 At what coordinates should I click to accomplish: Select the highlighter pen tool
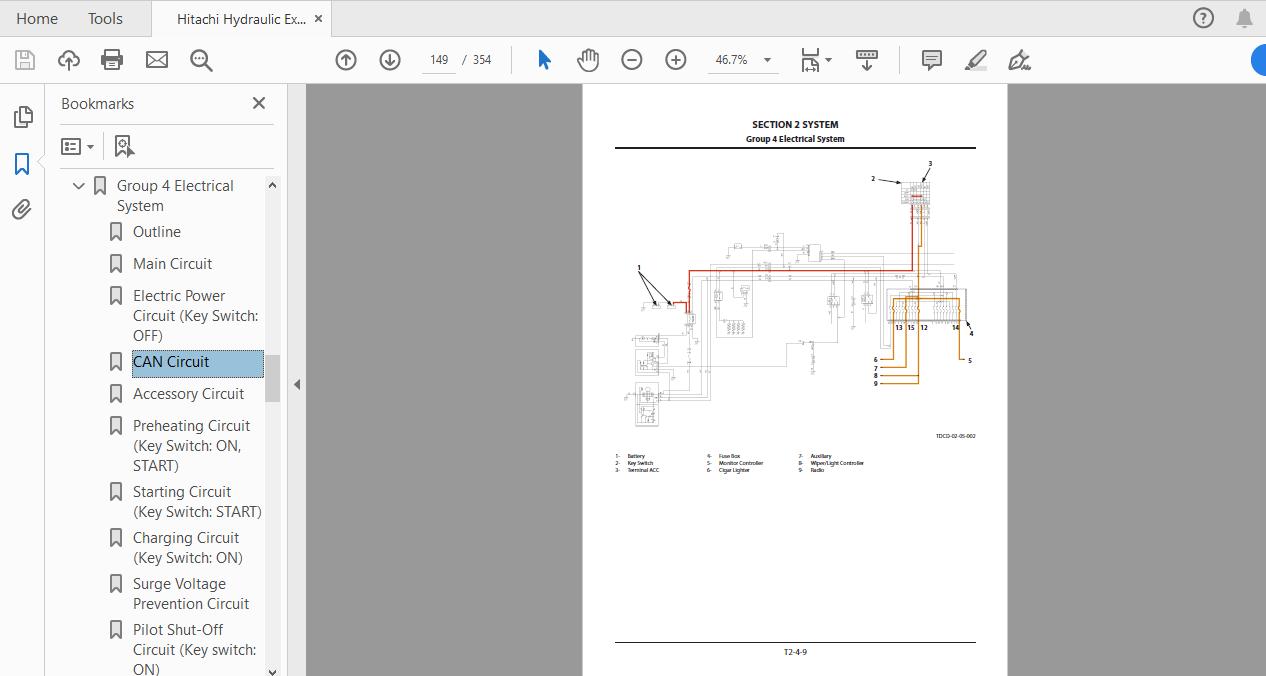(976, 60)
